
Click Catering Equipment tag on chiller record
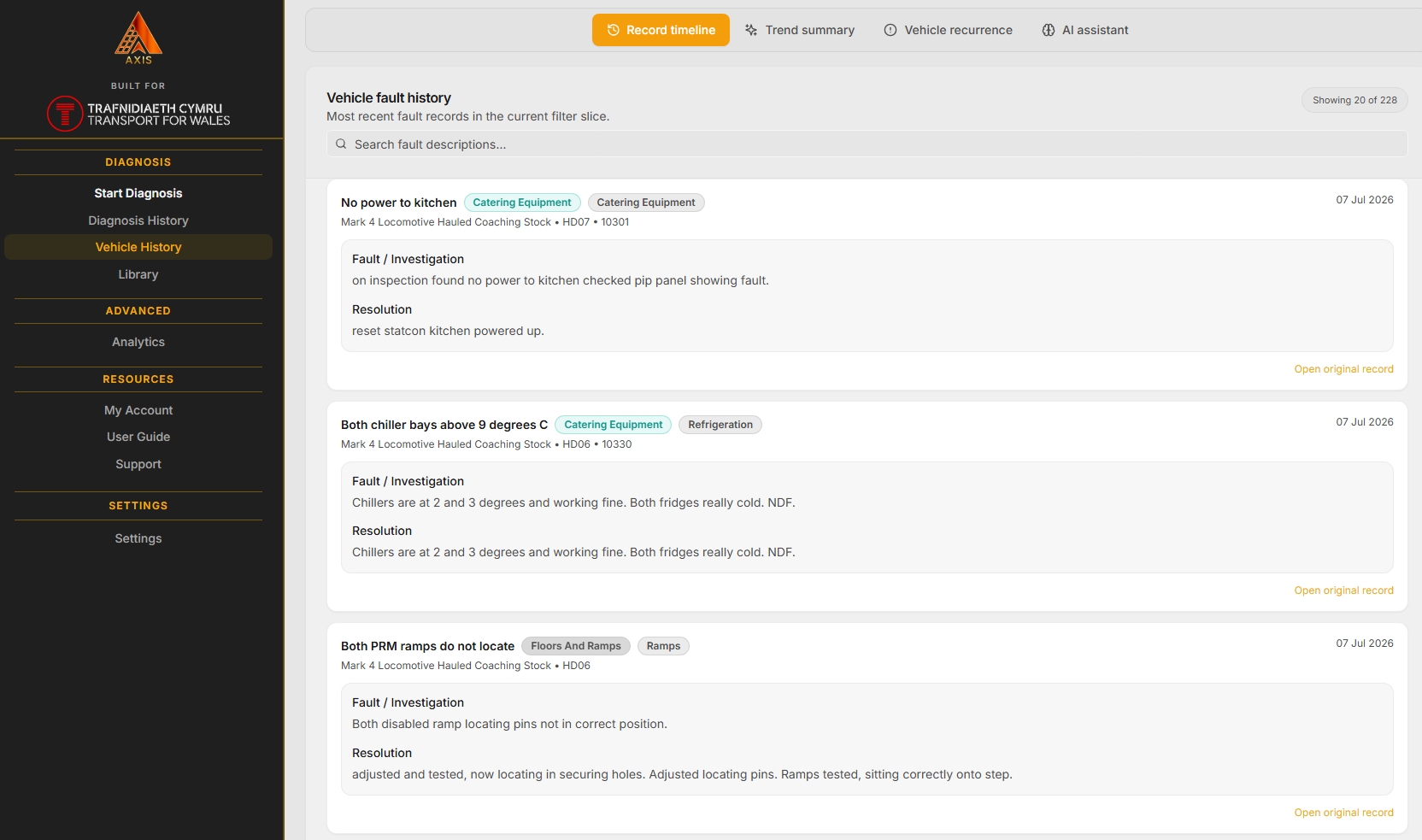click(x=613, y=425)
